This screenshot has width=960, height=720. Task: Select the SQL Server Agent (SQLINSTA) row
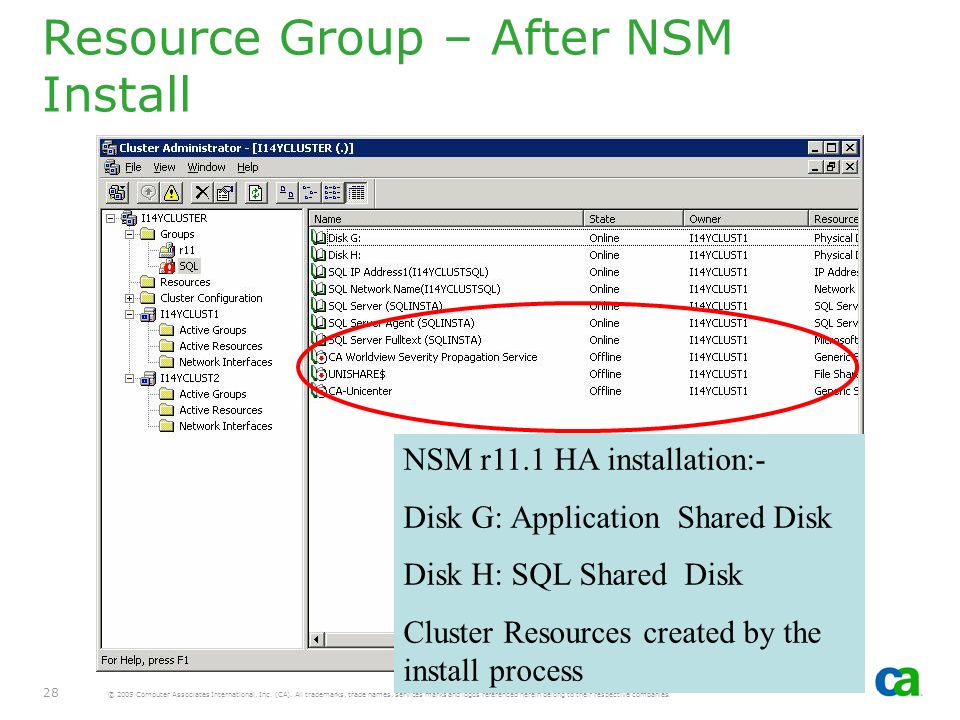tap(583, 323)
